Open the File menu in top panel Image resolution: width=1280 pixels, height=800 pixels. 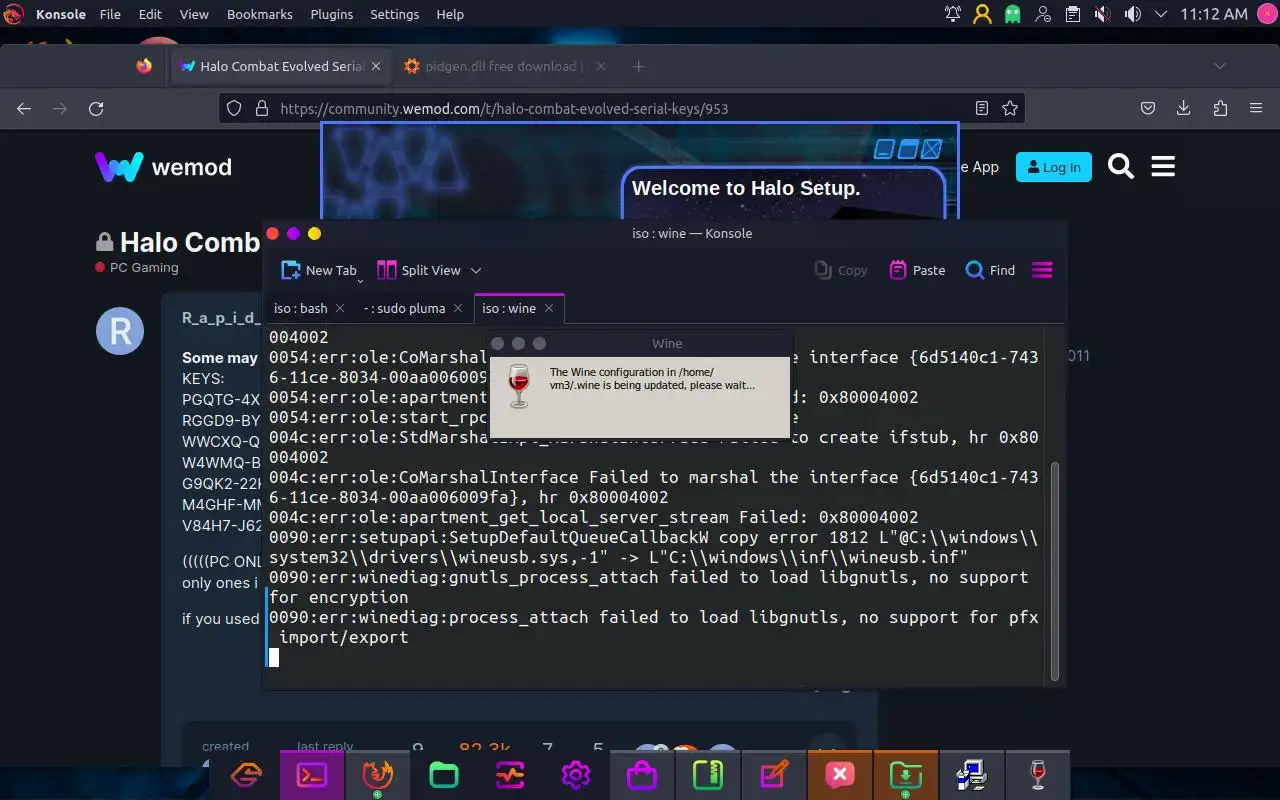[110, 14]
